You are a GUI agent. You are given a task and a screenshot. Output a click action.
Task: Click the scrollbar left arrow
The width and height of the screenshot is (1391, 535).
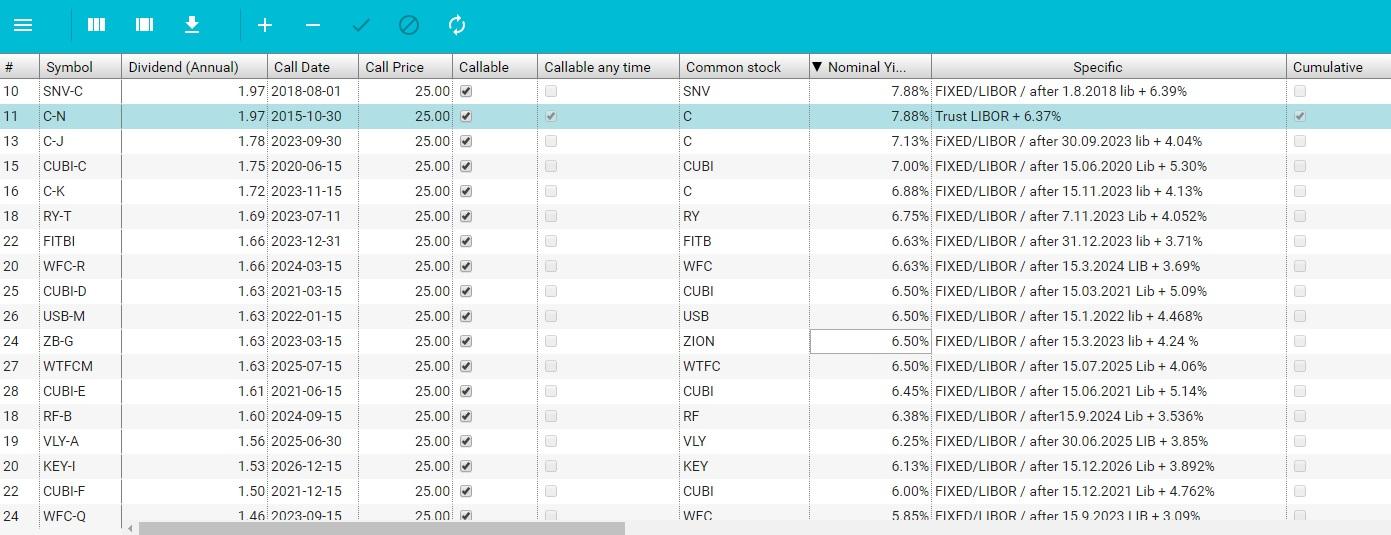pos(130,528)
